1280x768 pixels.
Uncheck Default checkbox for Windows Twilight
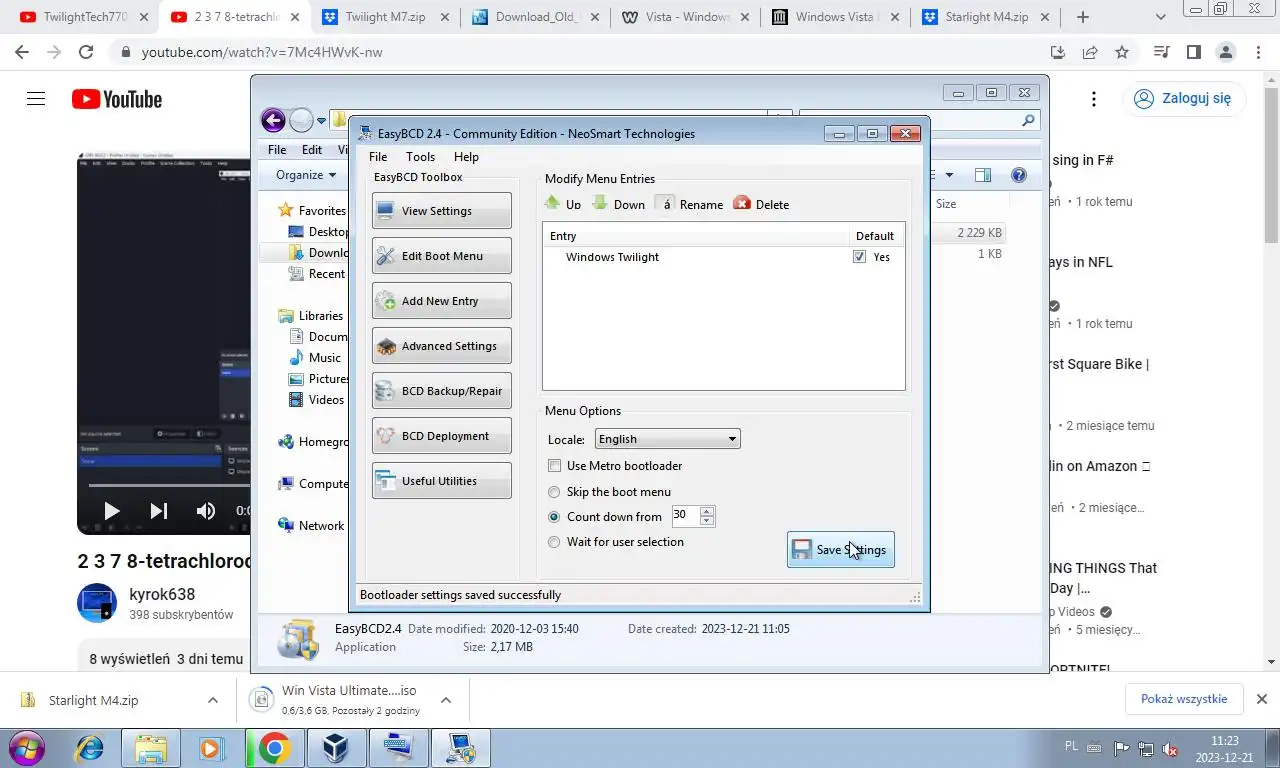tap(859, 257)
